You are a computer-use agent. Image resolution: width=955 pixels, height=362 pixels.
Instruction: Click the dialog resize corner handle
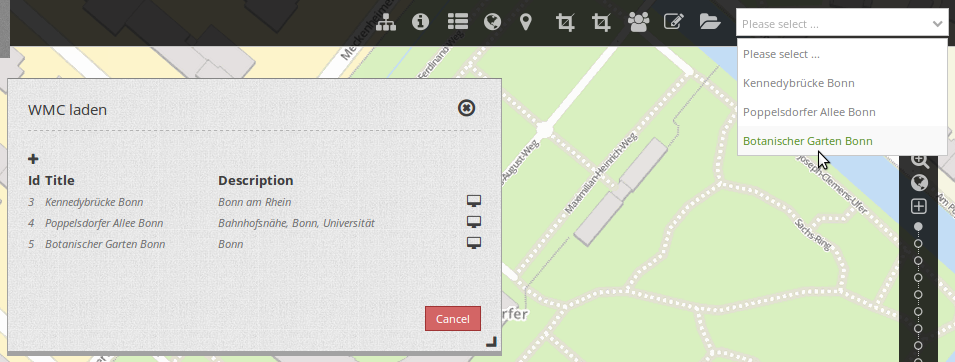point(492,342)
